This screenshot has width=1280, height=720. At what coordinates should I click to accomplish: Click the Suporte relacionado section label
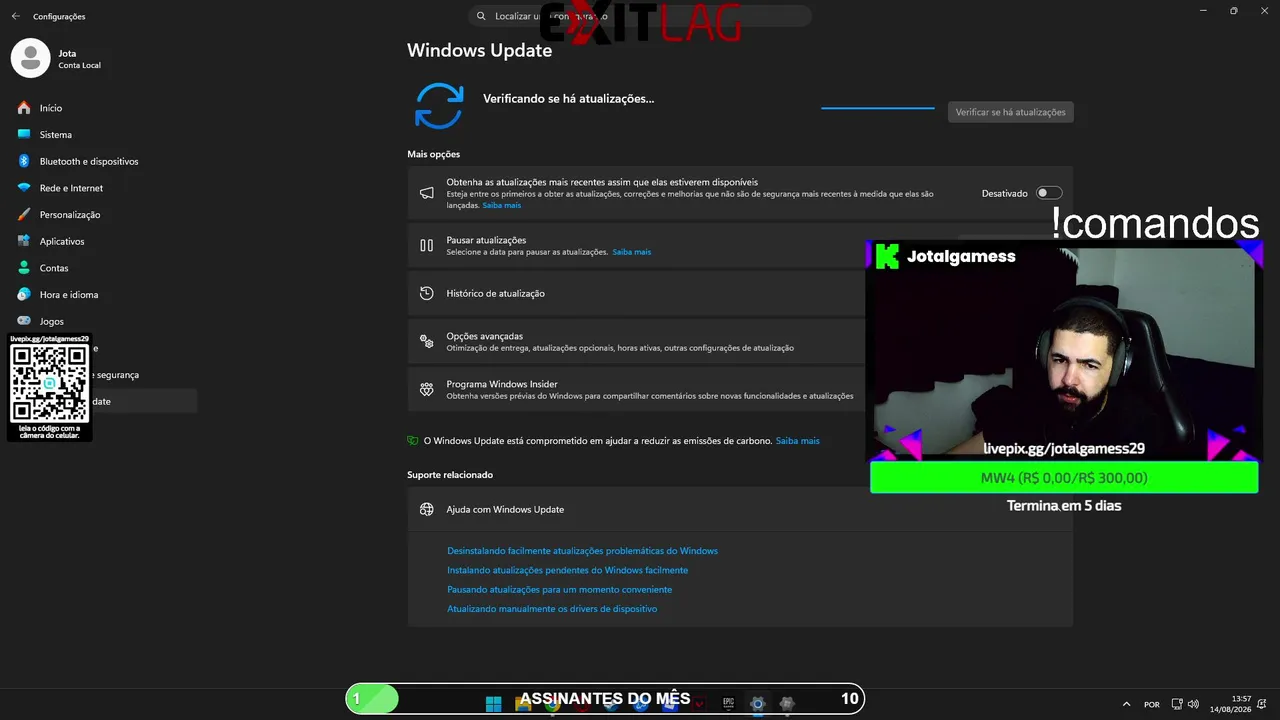[450, 475]
